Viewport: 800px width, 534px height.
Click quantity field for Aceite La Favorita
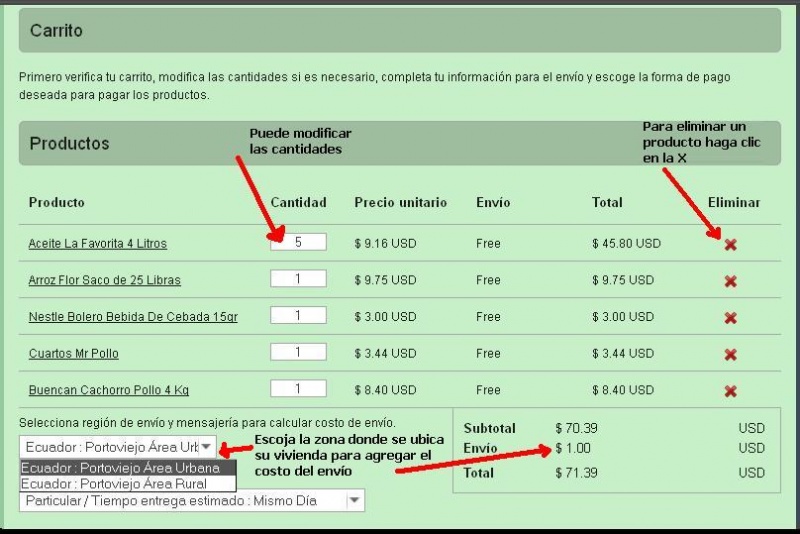[x=298, y=242]
